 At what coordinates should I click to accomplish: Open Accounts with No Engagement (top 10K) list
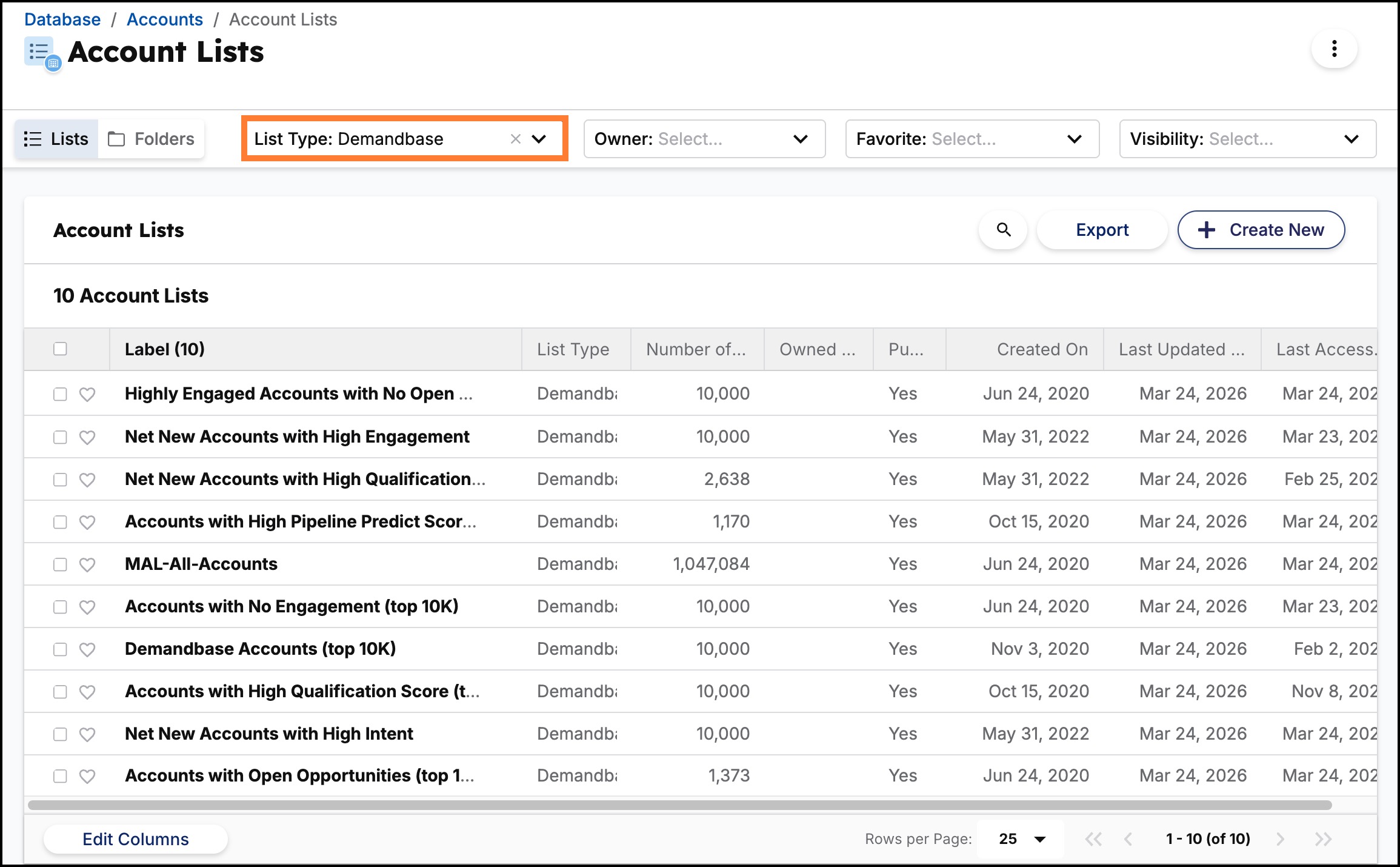[292, 607]
